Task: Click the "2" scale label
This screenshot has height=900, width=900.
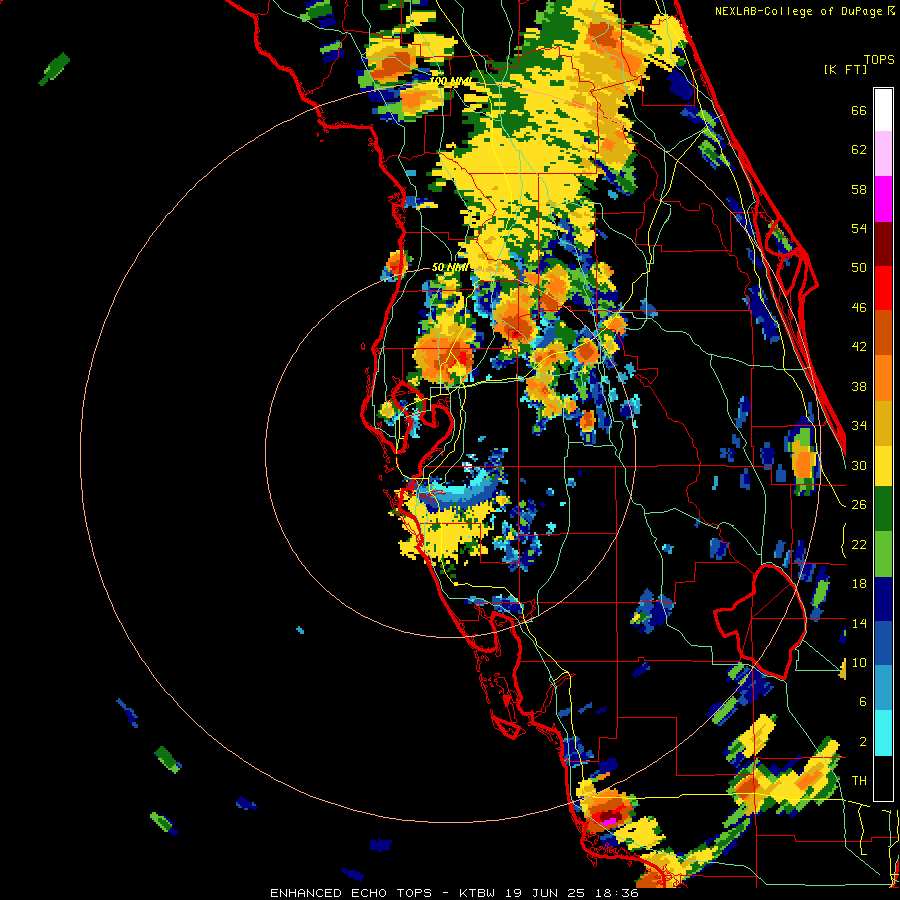Action: tap(863, 742)
